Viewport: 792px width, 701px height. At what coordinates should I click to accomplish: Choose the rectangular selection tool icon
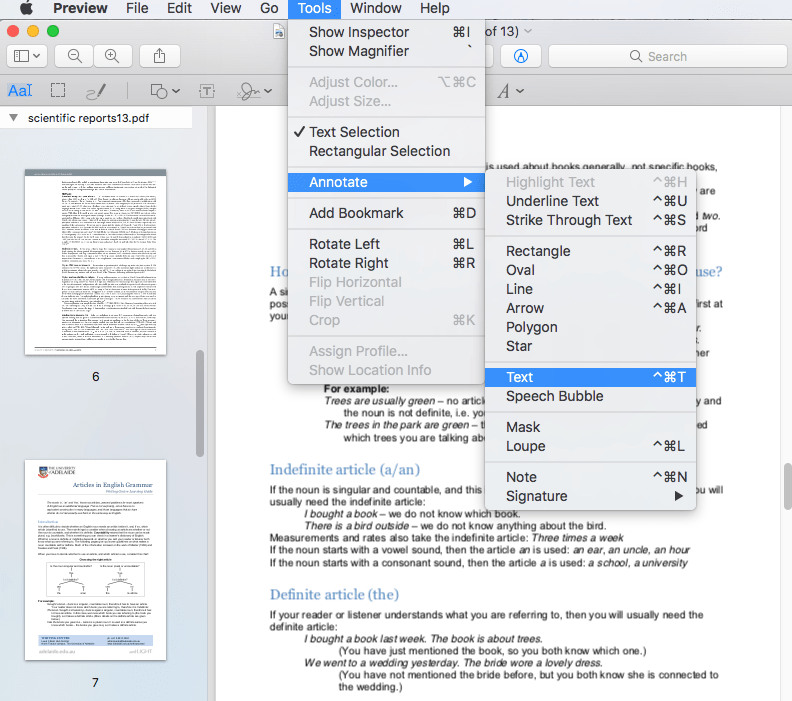(x=58, y=90)
